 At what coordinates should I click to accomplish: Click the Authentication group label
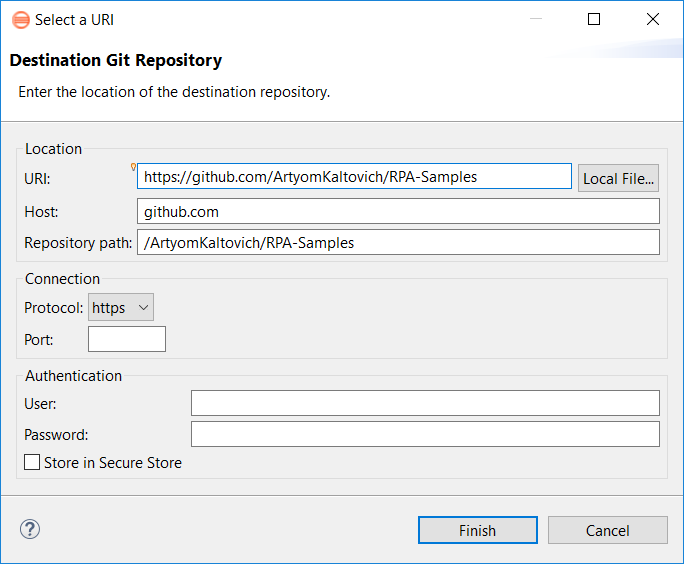click(73, 376)
